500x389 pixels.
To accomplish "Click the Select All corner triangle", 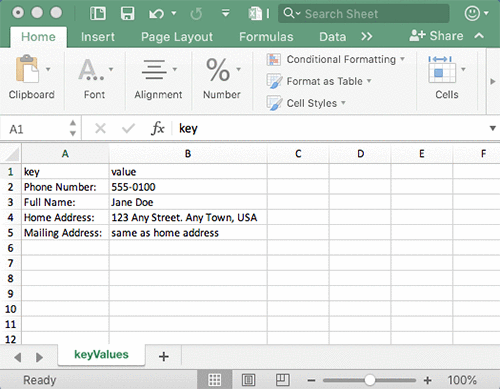I will [11, 154].
